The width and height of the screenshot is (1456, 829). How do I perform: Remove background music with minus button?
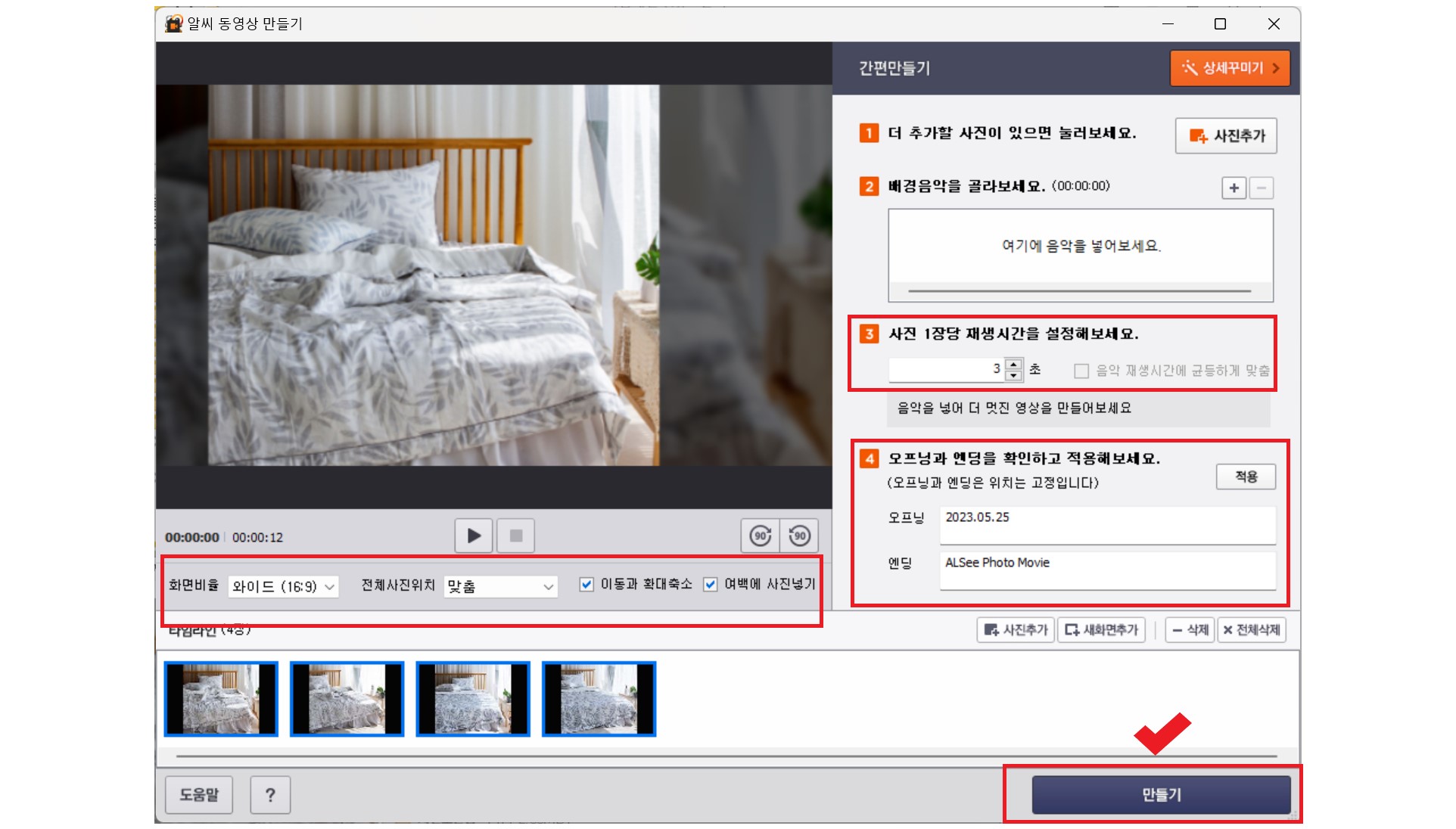[x=1261, y=188]
